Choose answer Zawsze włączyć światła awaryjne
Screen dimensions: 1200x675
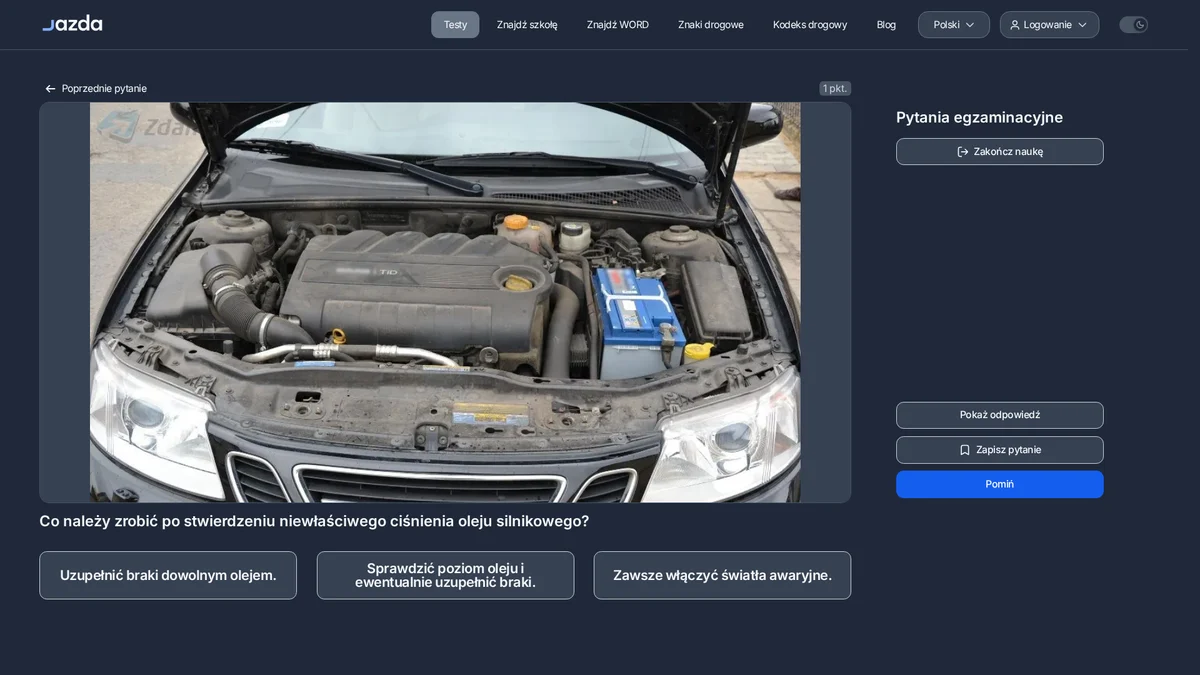722,576
